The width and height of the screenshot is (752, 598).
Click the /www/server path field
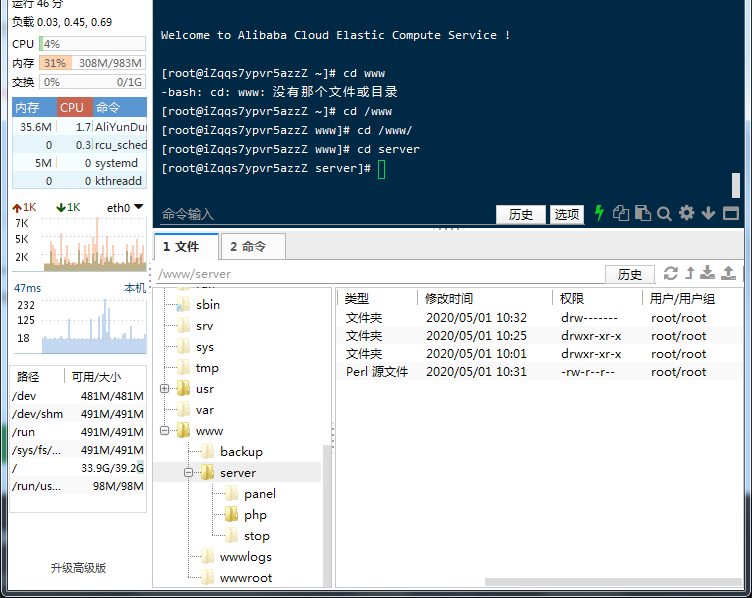379,274
